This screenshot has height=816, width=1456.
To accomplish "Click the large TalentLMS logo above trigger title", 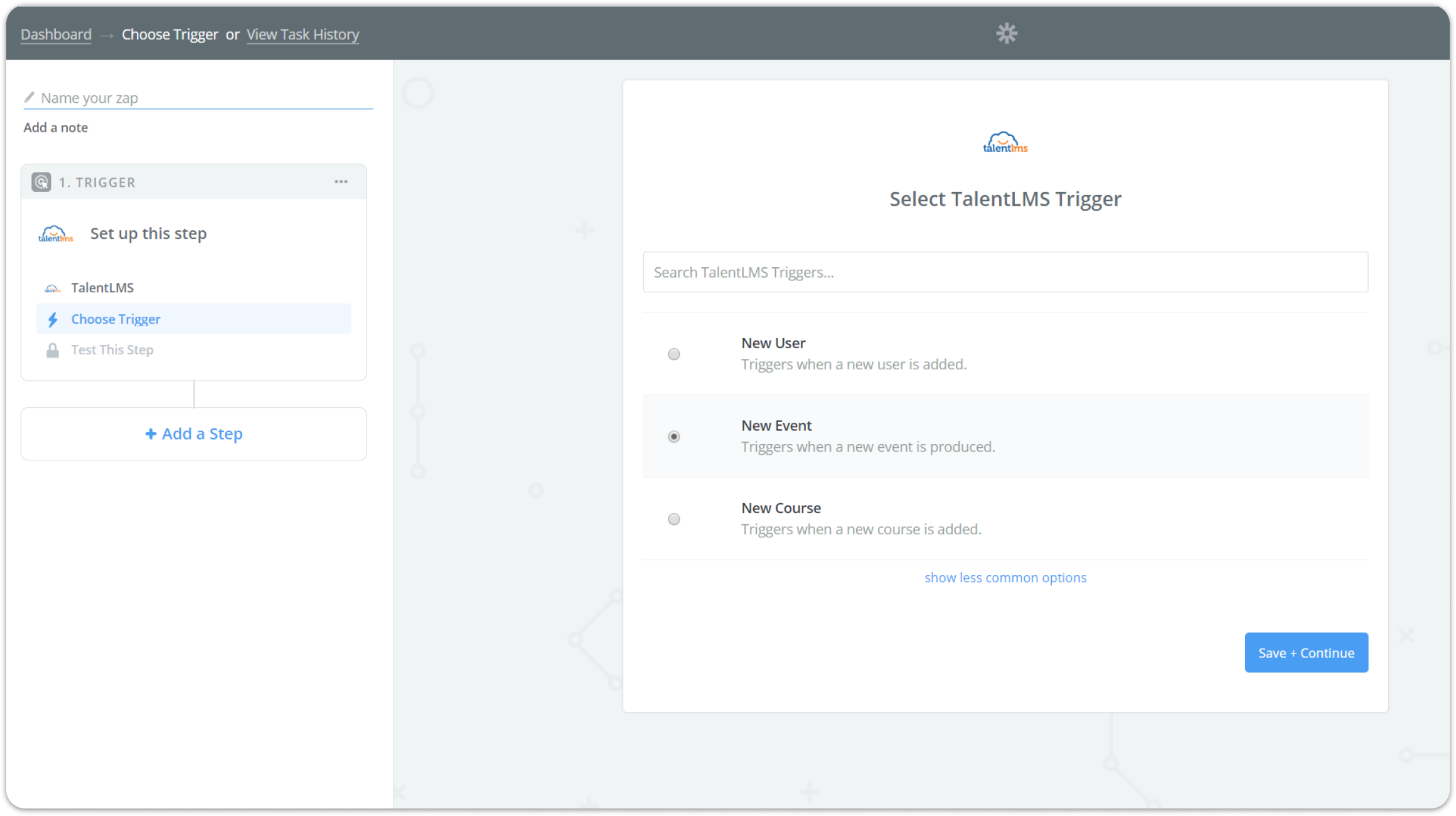I will tap(1005, 143).
